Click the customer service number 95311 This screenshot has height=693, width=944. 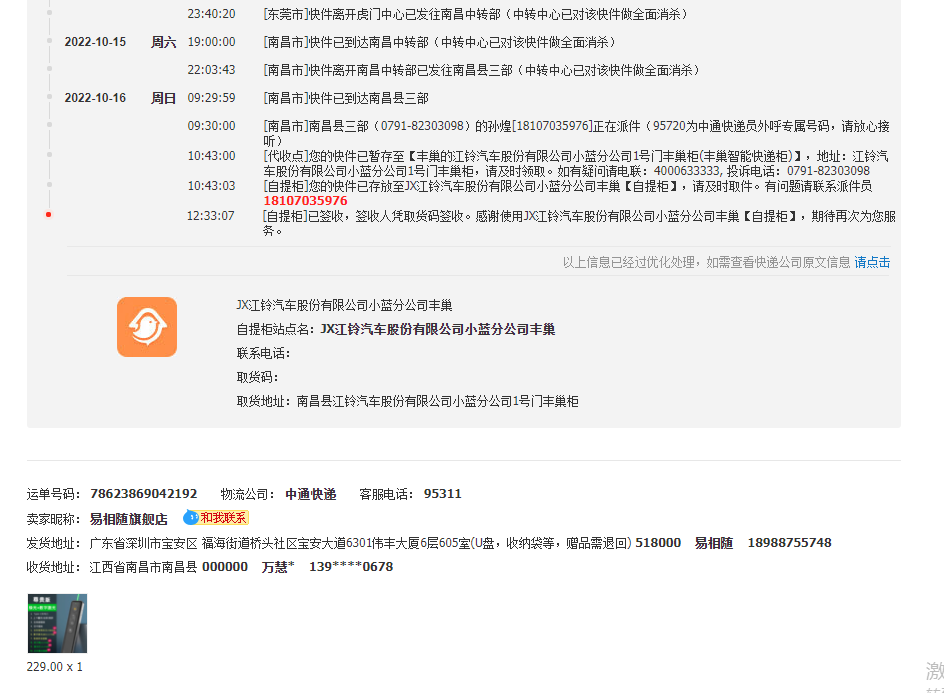[442, 494]
